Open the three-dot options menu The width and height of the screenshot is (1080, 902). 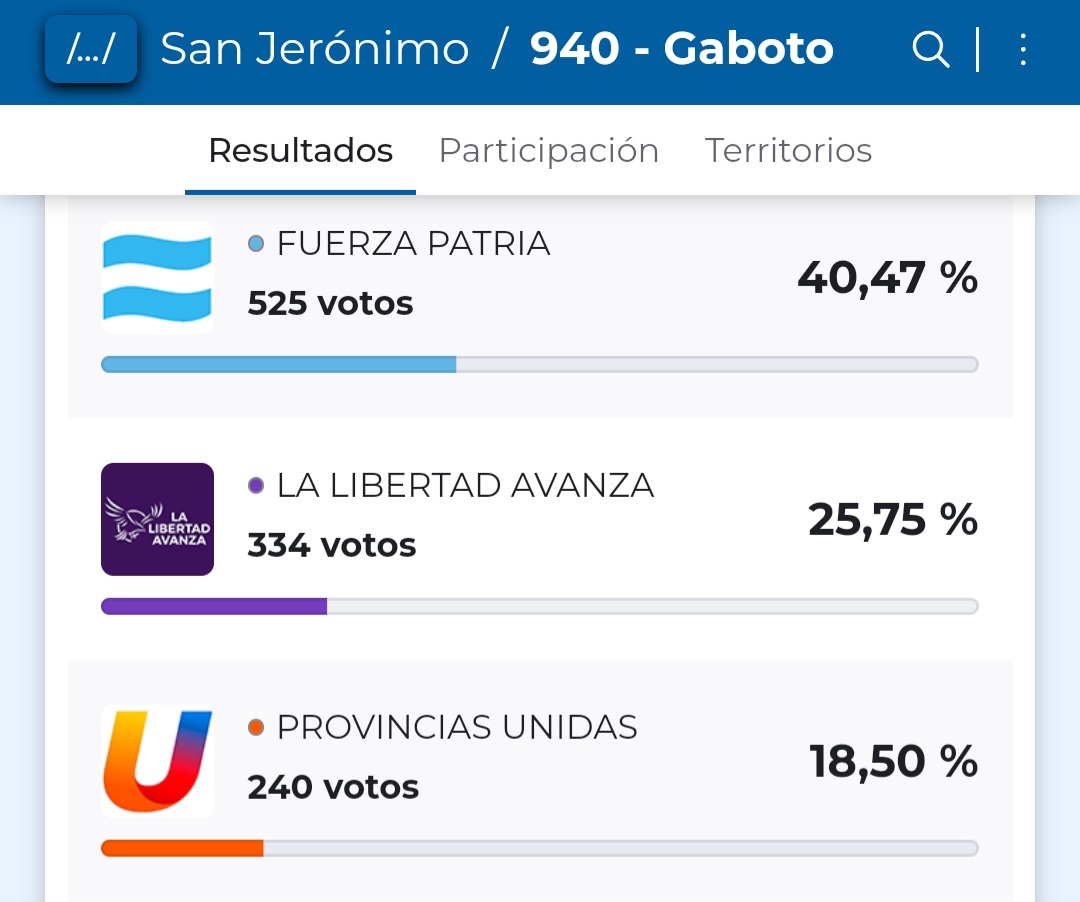point(1022,49)
